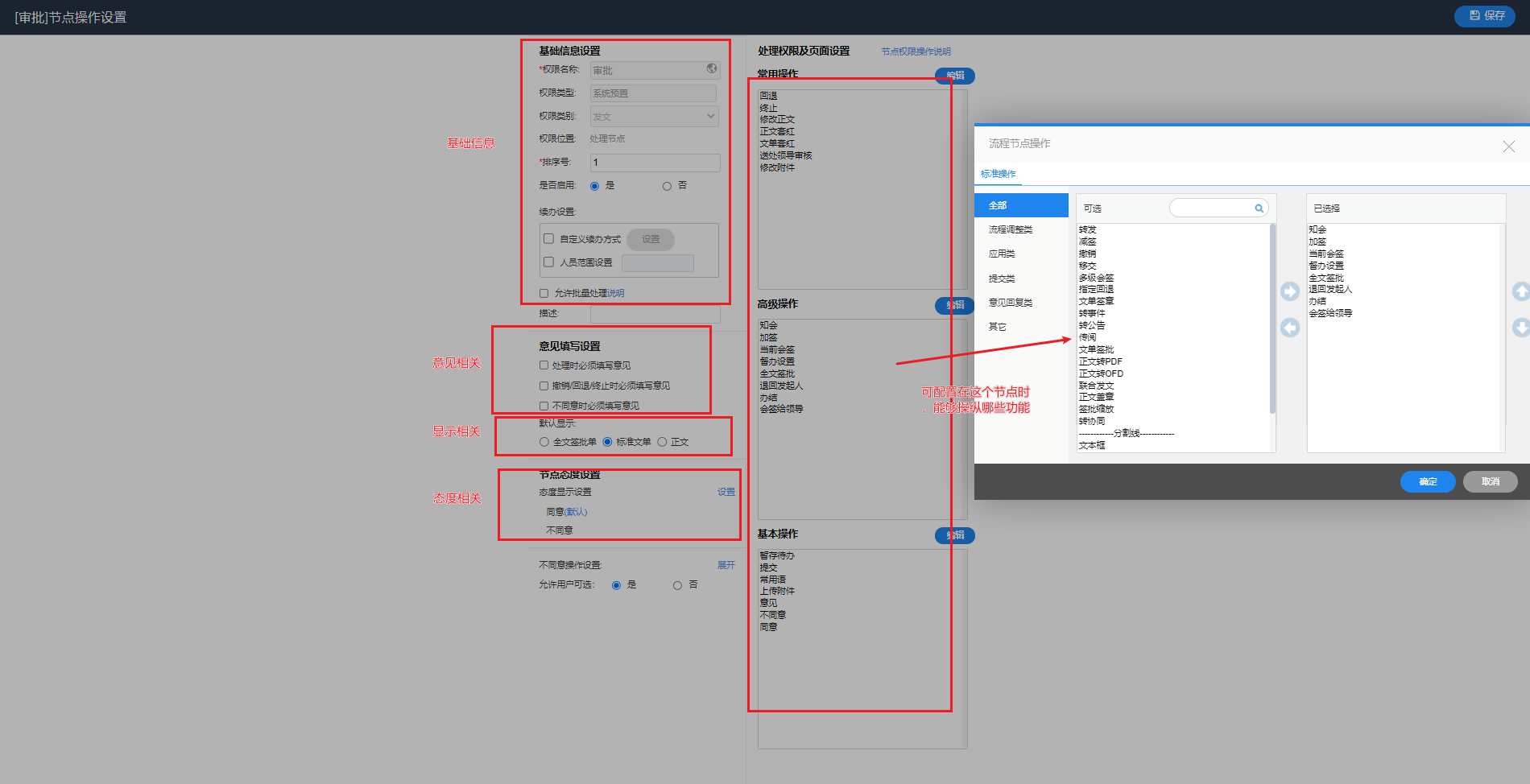Image resolution: width=1530 pixels, height=784 pixels.
Task: Click the 排序号 input field
Action: click(x=655, y=163)
